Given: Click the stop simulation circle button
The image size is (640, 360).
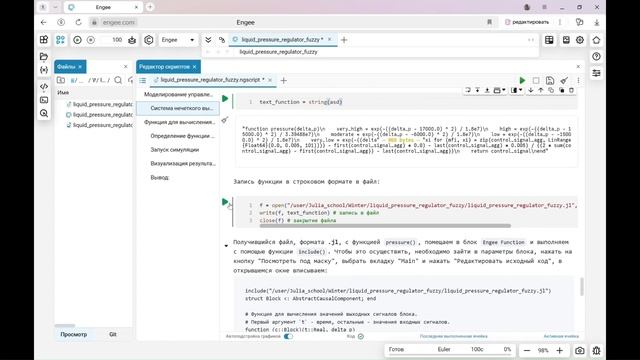Looking at the screenshot, I should pyautogui.click(x=91, y=40).
